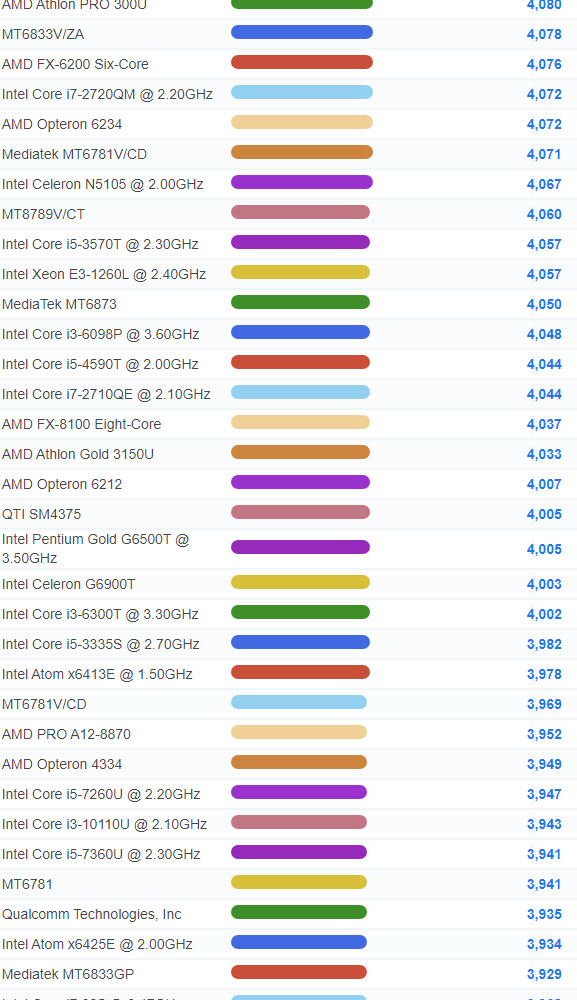Click the score 4,076

(544, 64)
